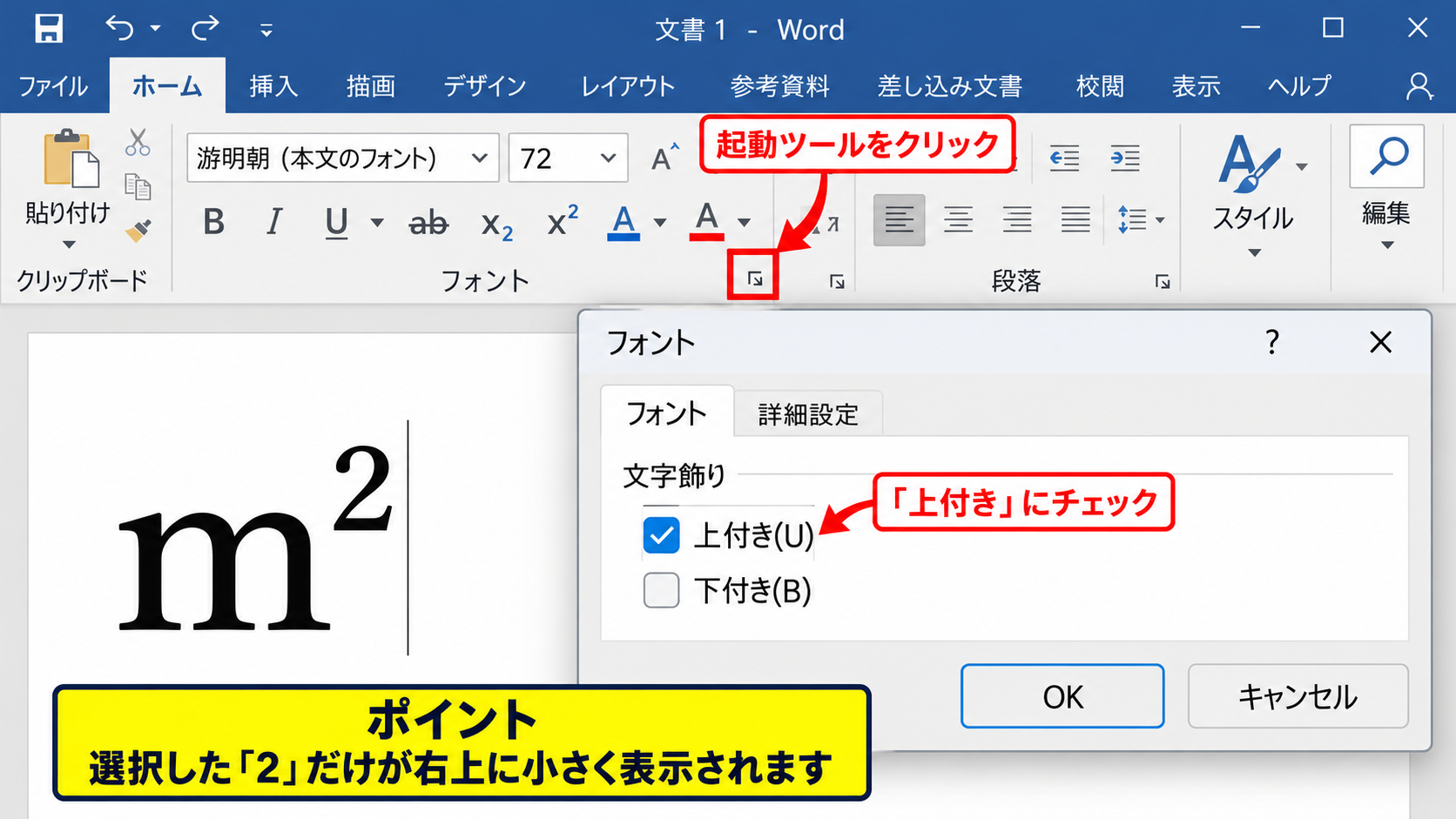This screenshot has width=1456, height=819.
Task: Expand the 貼り付け options arrow
Action: click(69, 245)
